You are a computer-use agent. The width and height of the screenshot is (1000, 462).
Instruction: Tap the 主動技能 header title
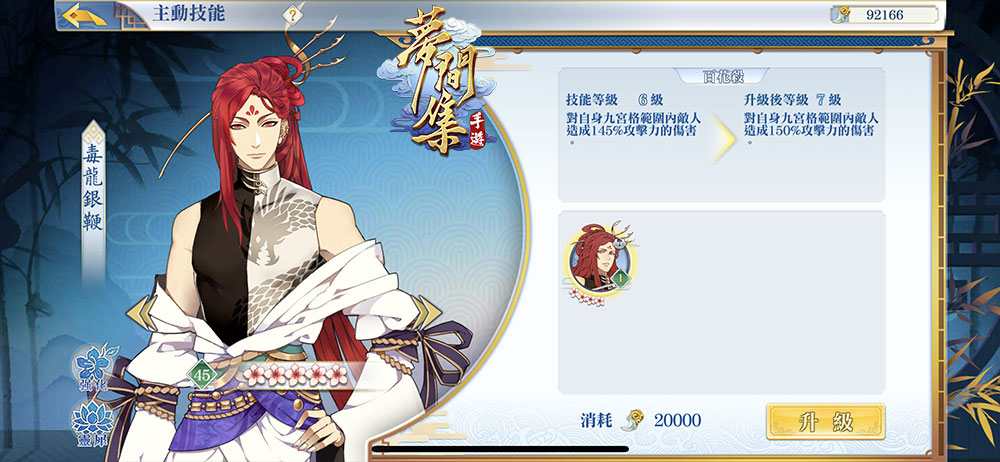point(189,13)
